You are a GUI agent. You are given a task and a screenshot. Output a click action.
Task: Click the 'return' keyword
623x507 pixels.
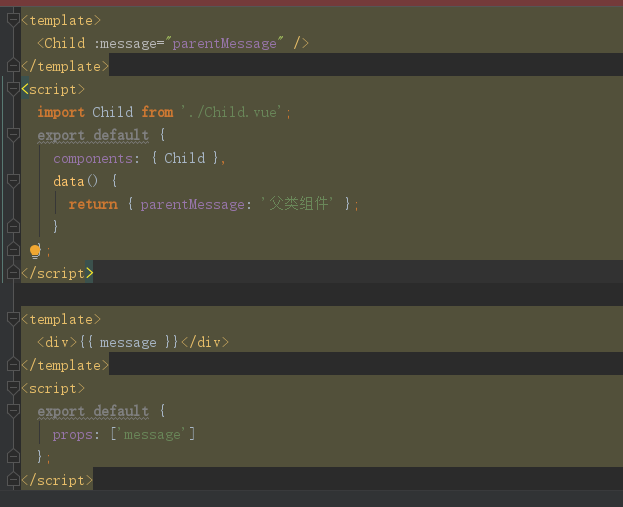point(93,204)
